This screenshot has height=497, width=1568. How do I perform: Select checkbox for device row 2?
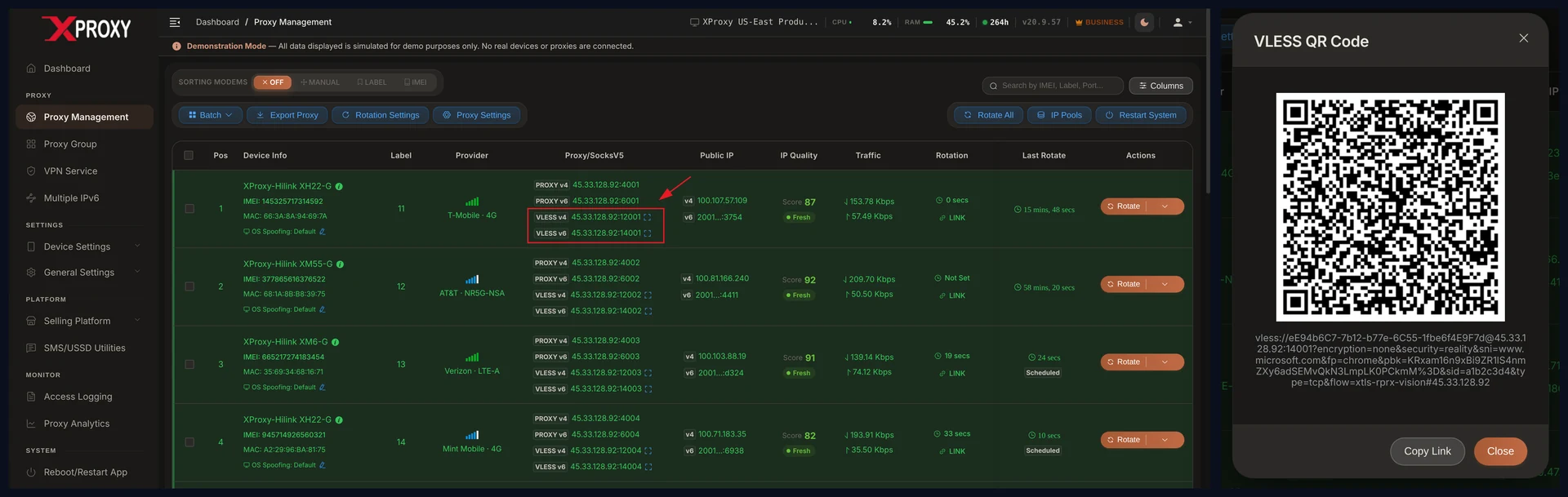(x=189, y=286)
